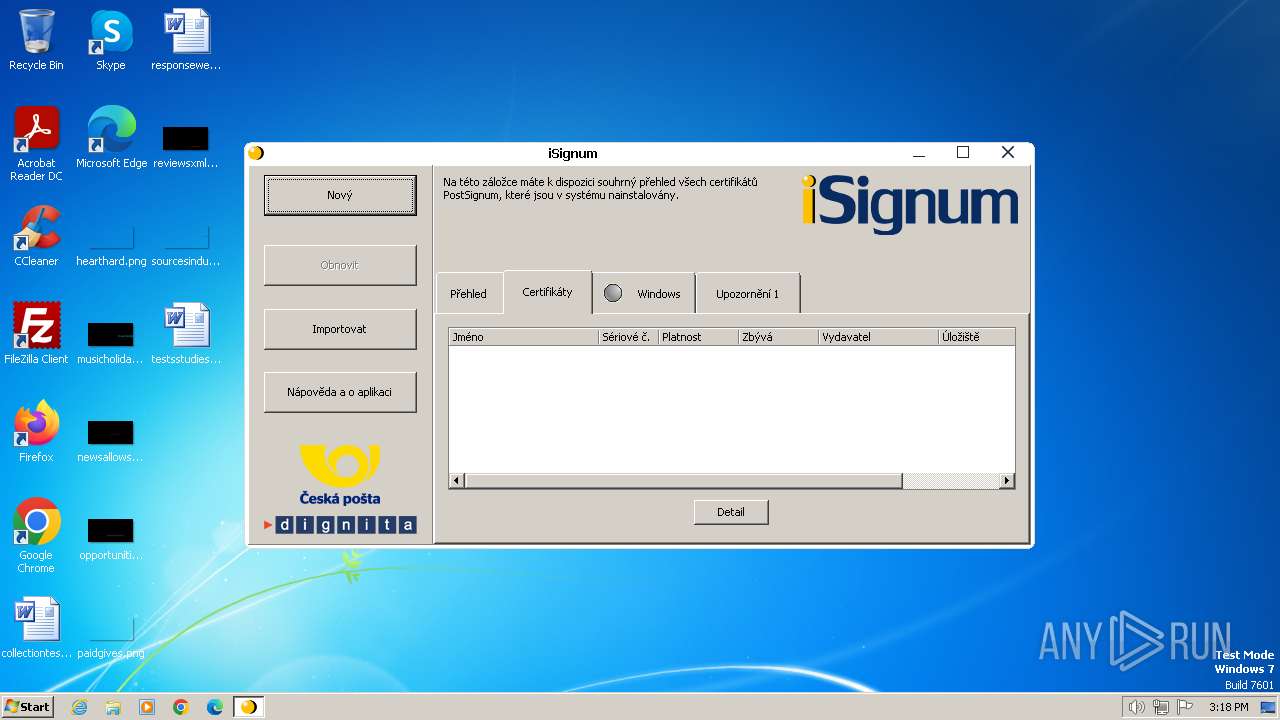This screenshot has height=720, width=1280.
Task: Select the newsallows... desktop file
Action: [110, 440]
